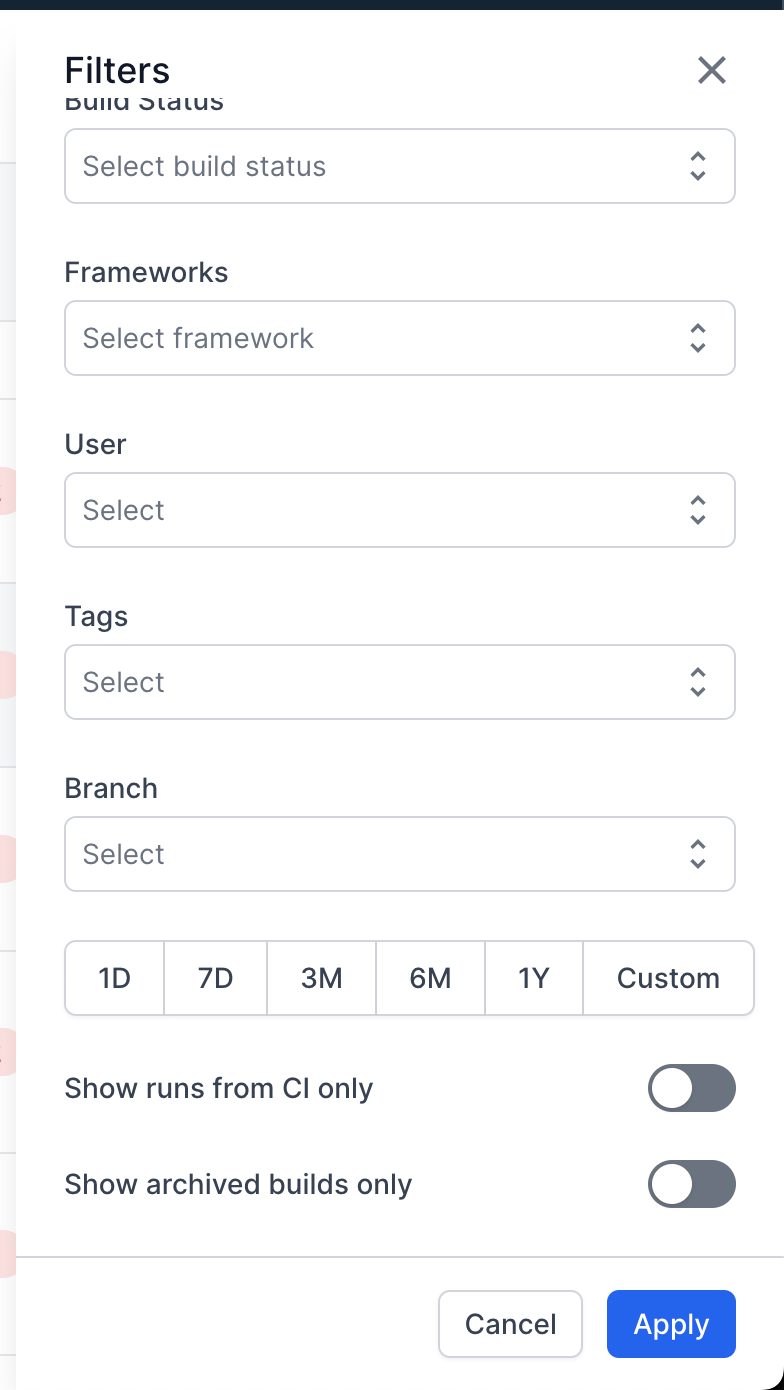Enable Show archived builds only toggle
784x1390 pixels.
691,1184
